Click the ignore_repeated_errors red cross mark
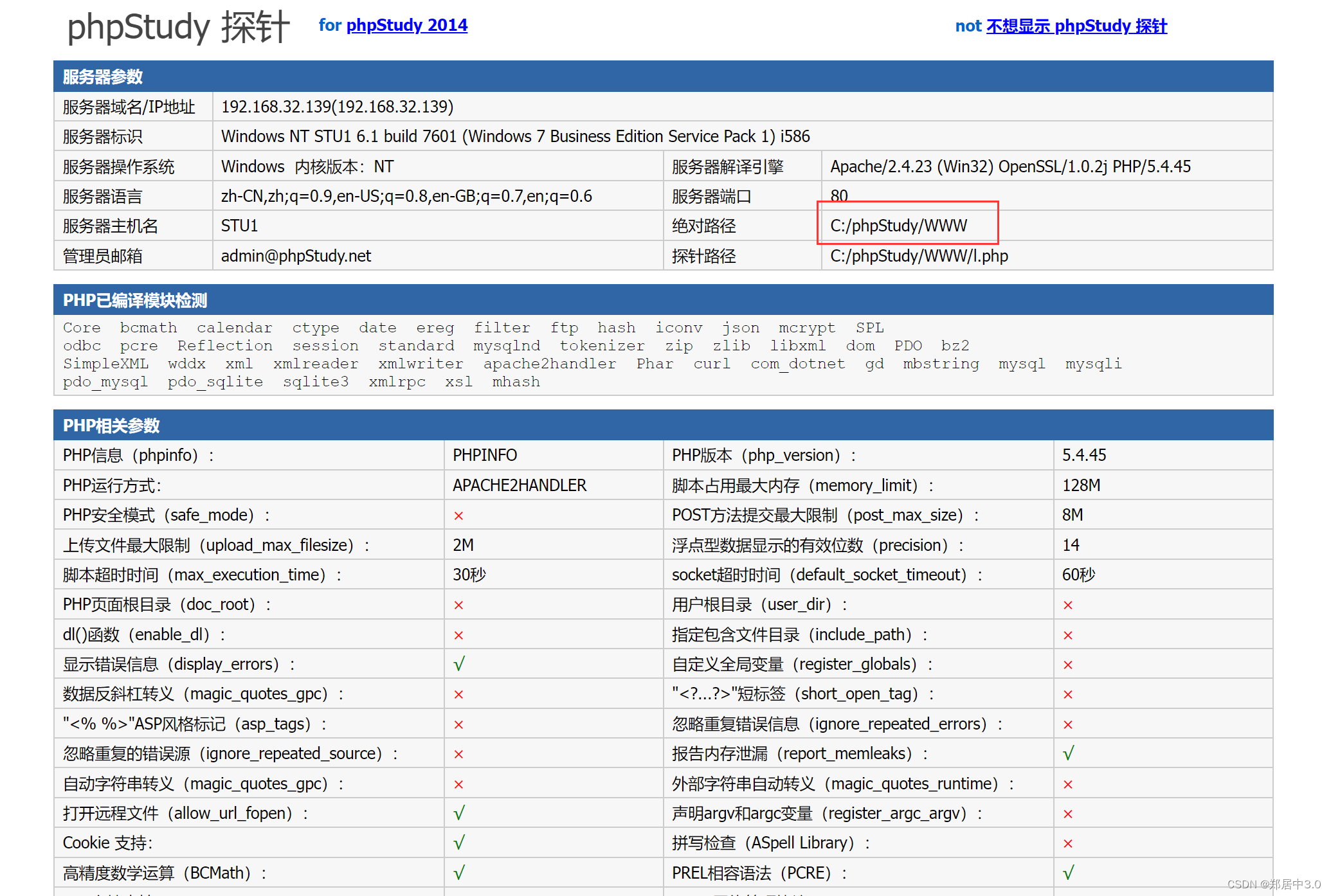Viewport: 1331px width, 896px height. pos(1068,724)
